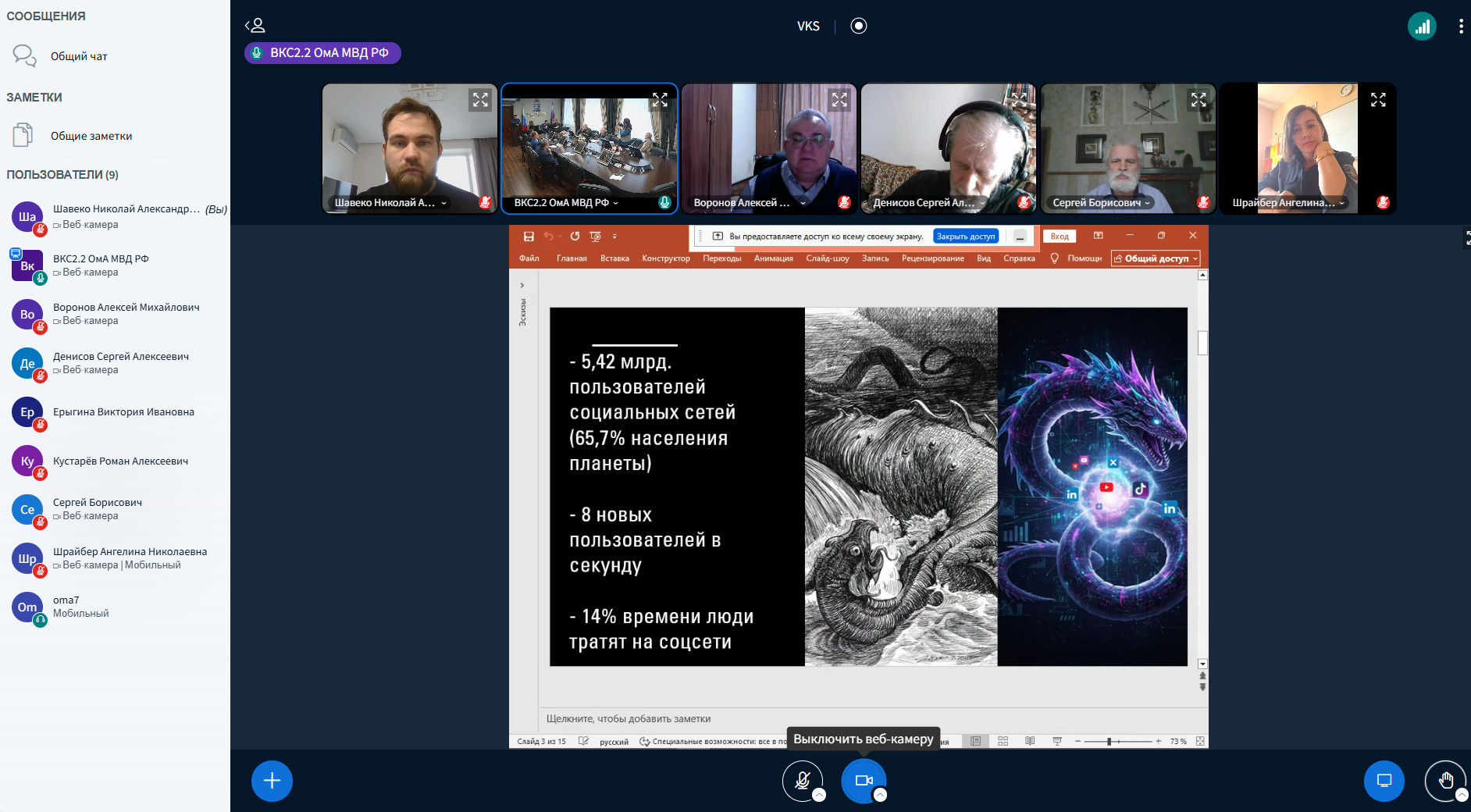1471x812 pixels.
Task: Click the Закрыть доступ button
Action: point(965,237)
